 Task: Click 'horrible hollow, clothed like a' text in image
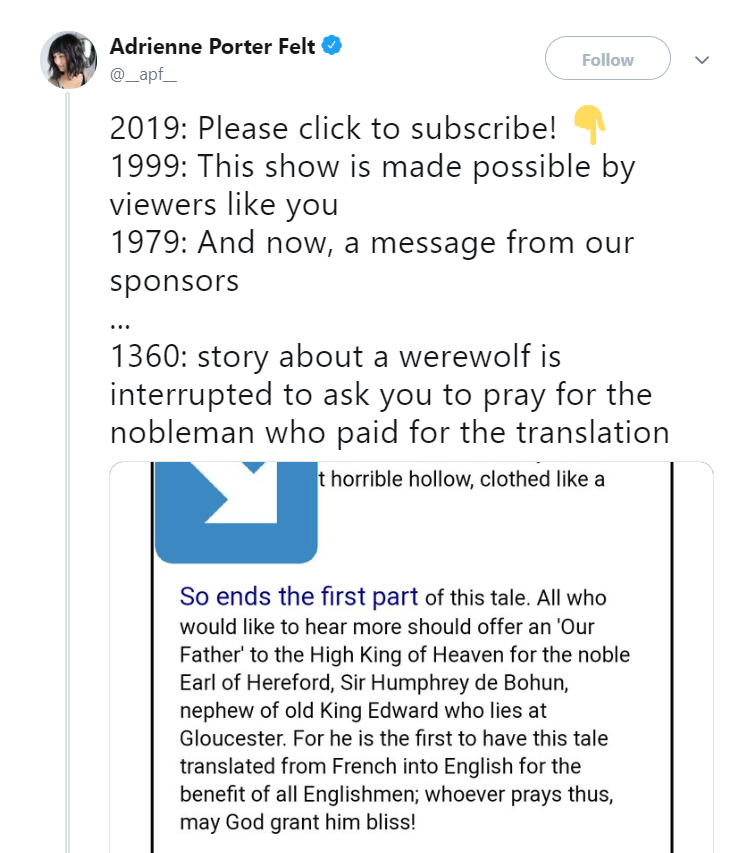point(462,479)
